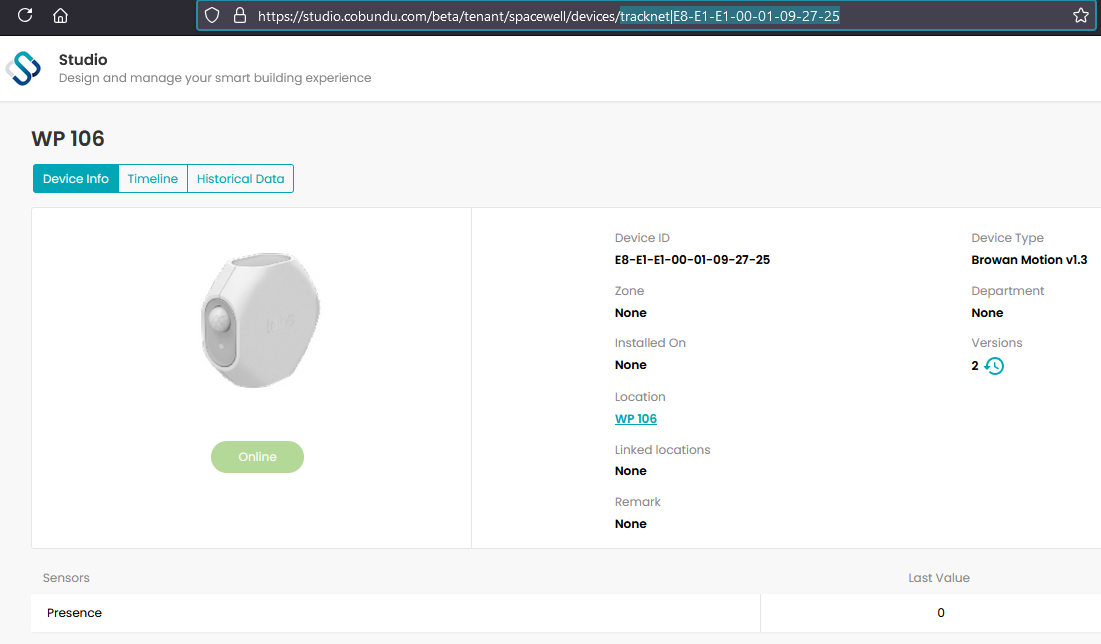This screenshot has width=1101, height=644.
Task: View site security via the padlock icon
Action: pyautogui.click(x=239, y=15)
